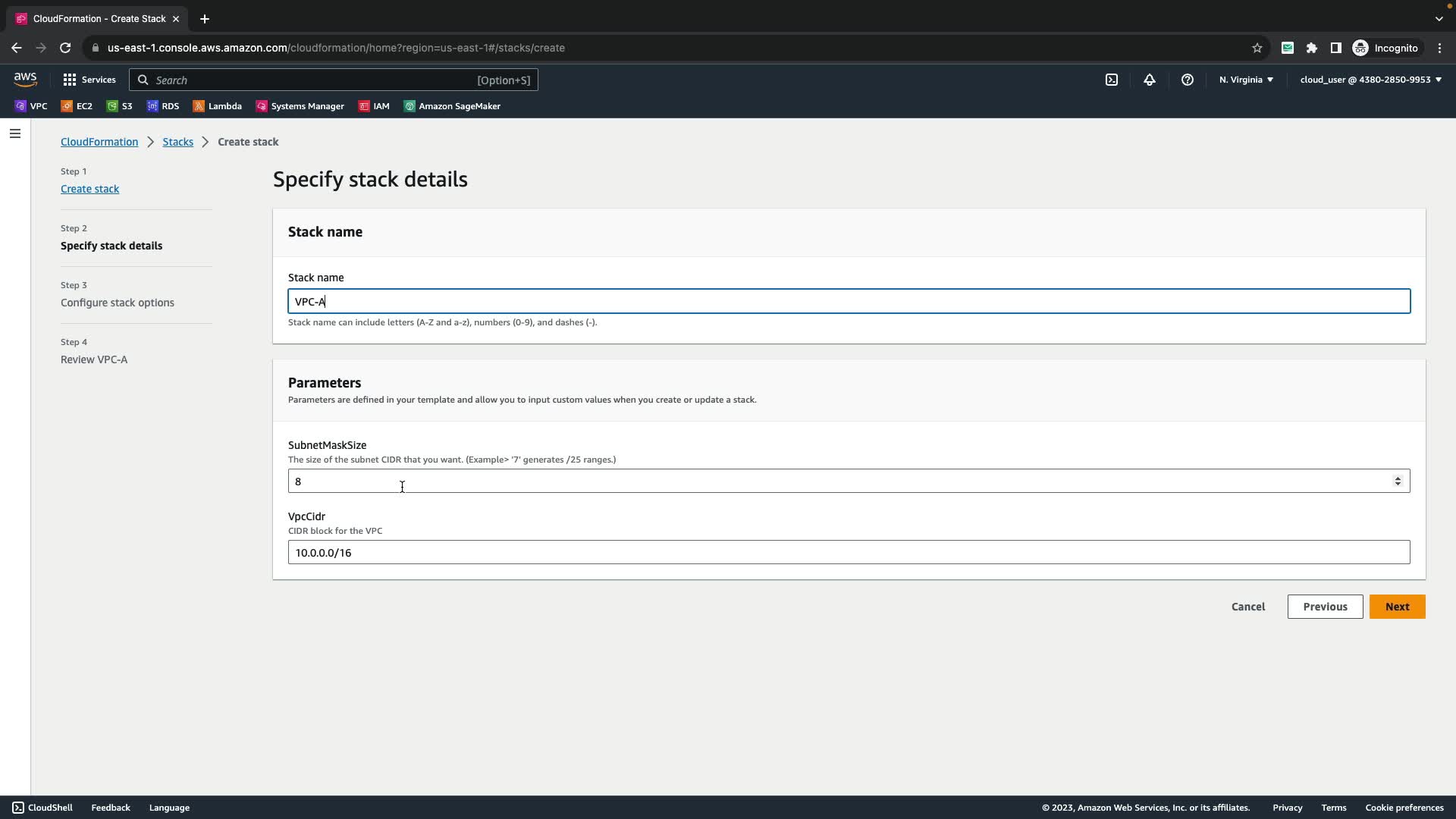The height and width of the screenshot is (819, 1456).
Task: Click the Previous button
Action: tap(1325, 607)
